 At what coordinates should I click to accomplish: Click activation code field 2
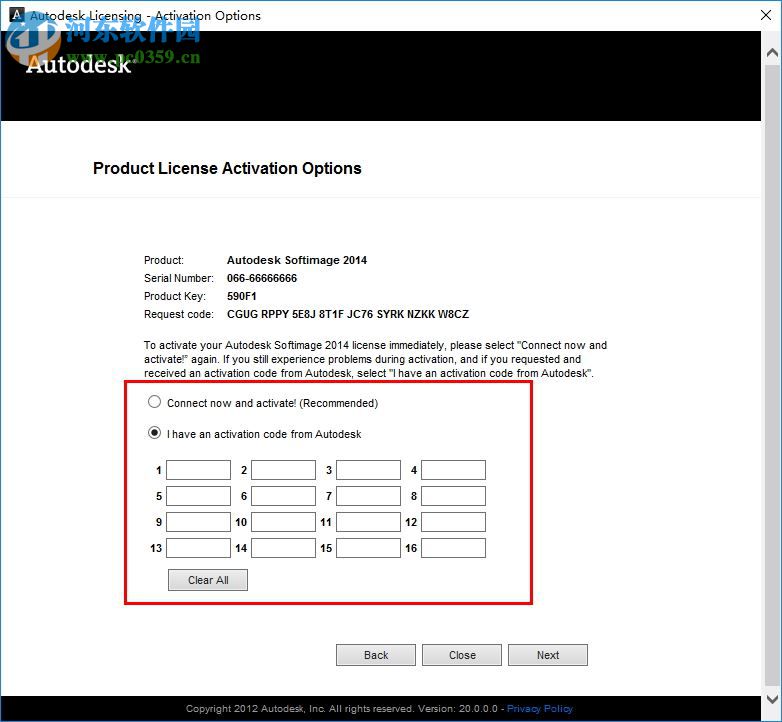(x=283, y=470)
